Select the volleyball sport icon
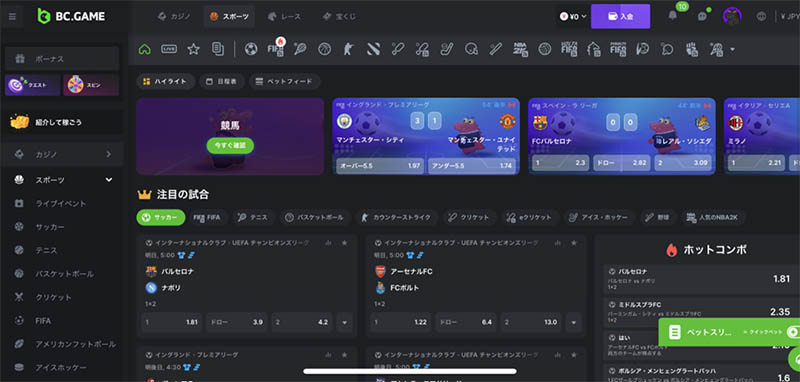Viewport: 800px width, 382px height. (x=545, y=49)
